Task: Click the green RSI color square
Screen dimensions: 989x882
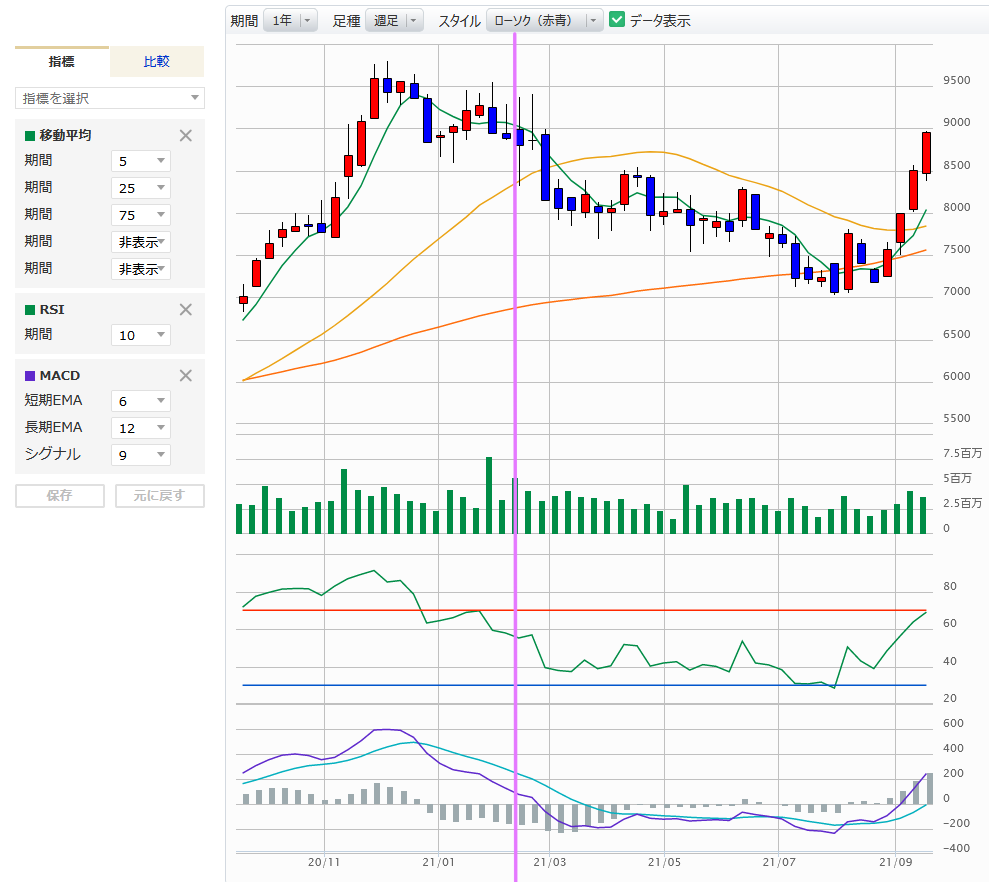Action: click(30, 309)
